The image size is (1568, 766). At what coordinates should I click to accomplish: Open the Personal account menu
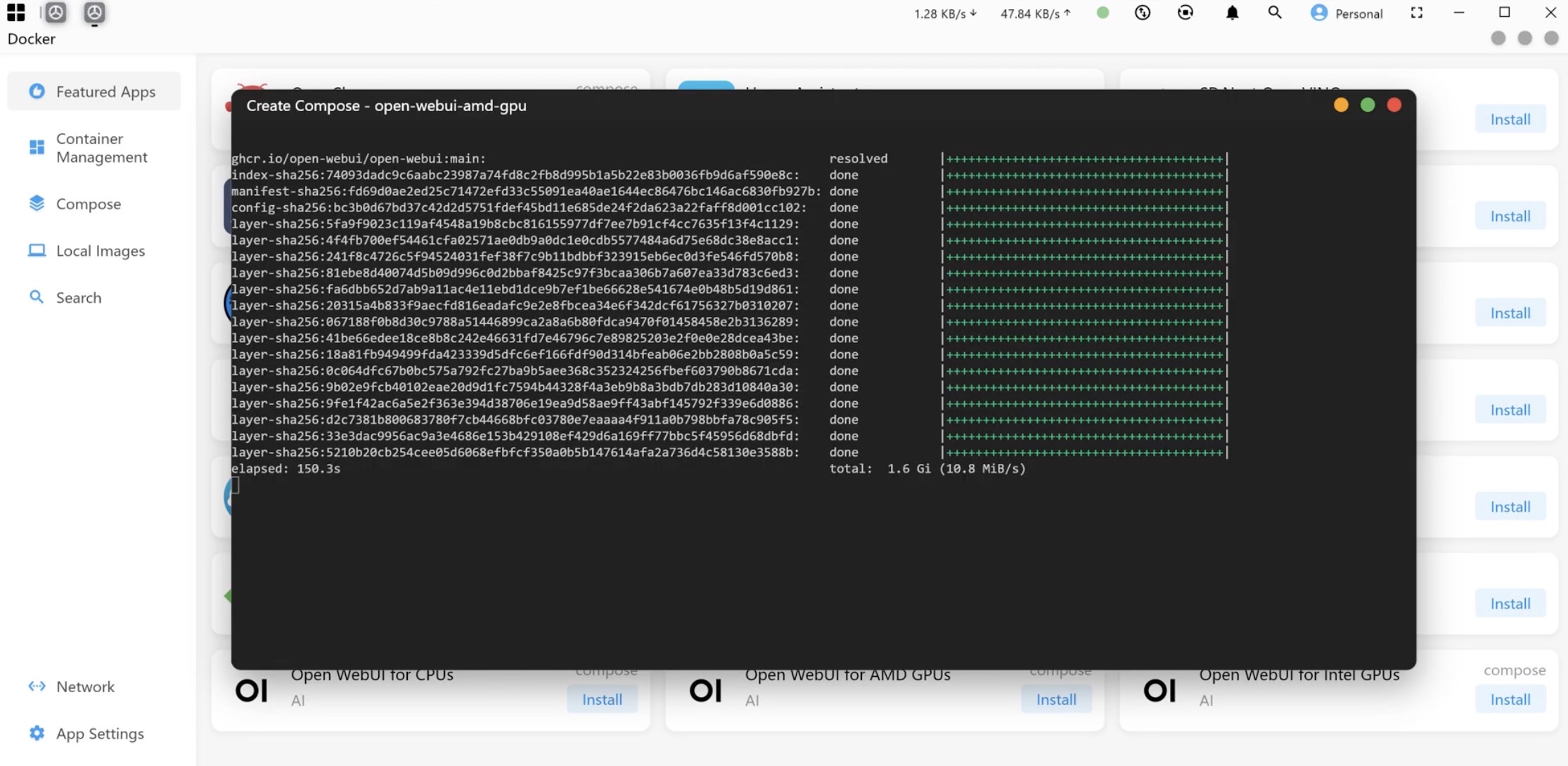click(1347, 13)
